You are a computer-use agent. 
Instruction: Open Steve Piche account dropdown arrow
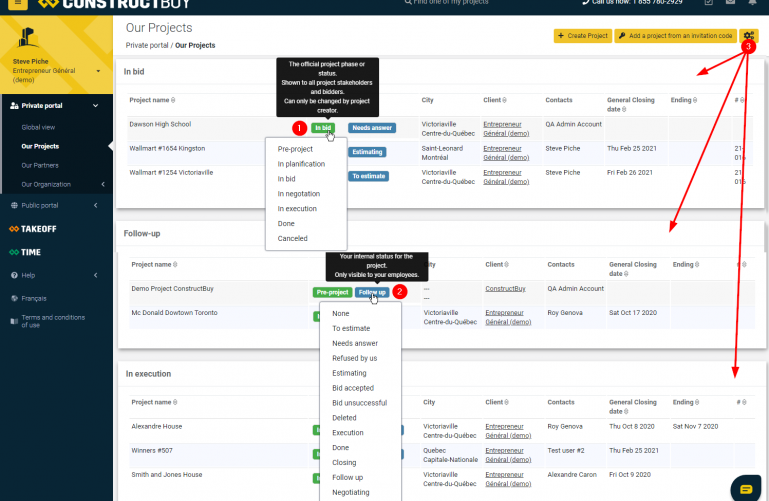click(x=98, y=71)
